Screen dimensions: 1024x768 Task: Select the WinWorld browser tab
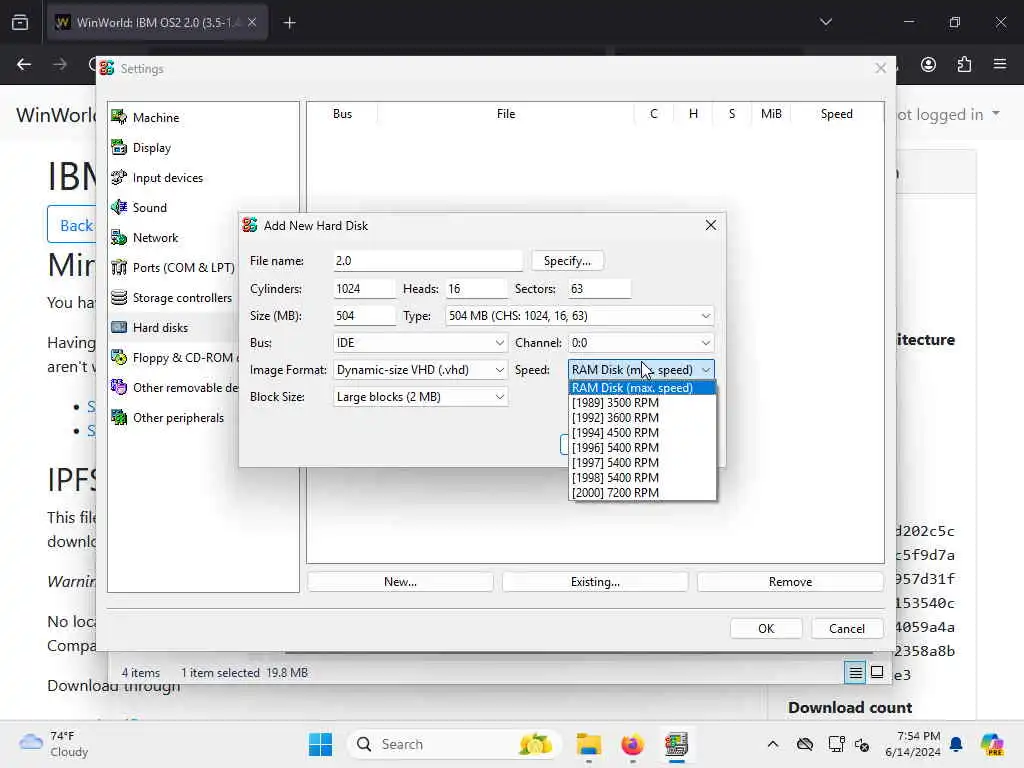coord(157,23)
